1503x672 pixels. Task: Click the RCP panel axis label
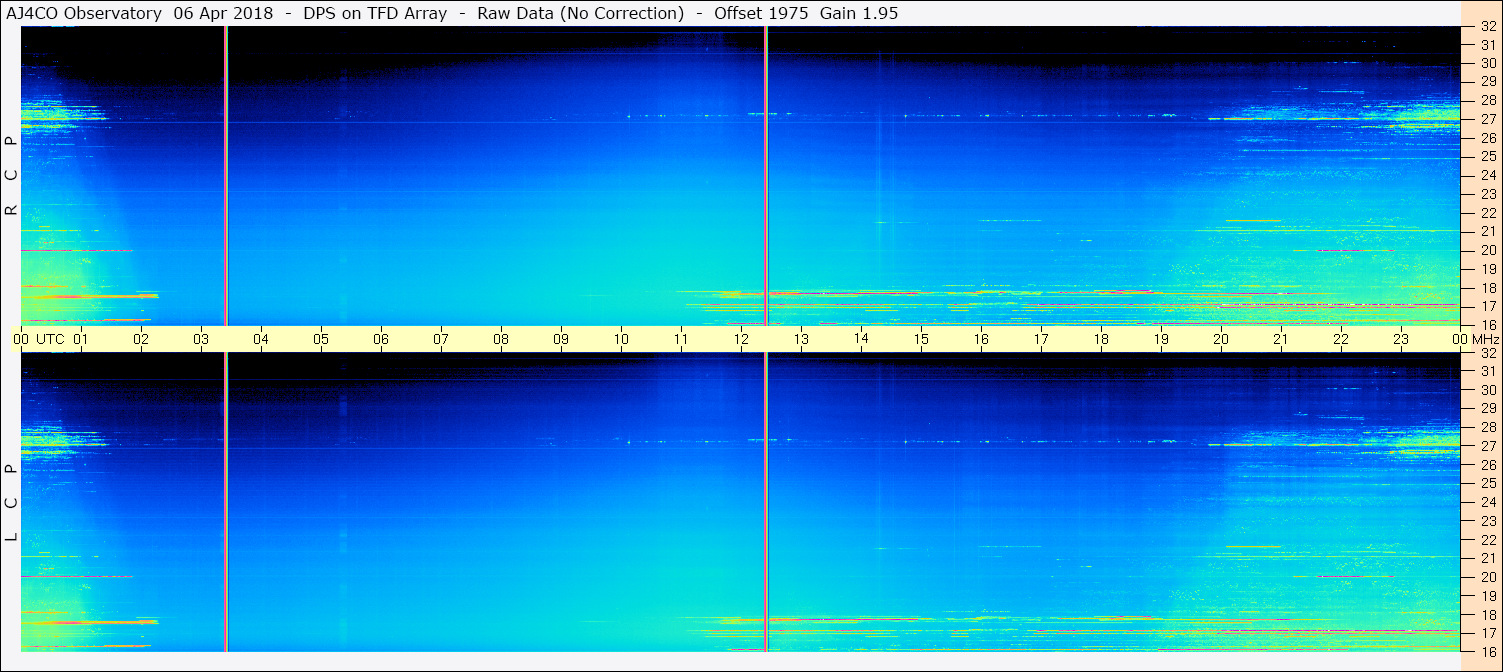12,175
